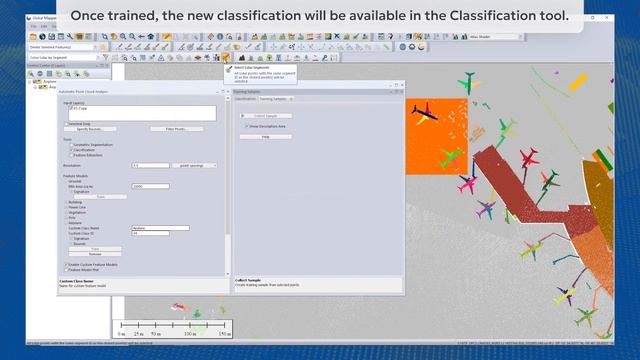Enable the Feature Extraction checkbox
Viewport: 640px width, 360px height.
coord(71,155)
